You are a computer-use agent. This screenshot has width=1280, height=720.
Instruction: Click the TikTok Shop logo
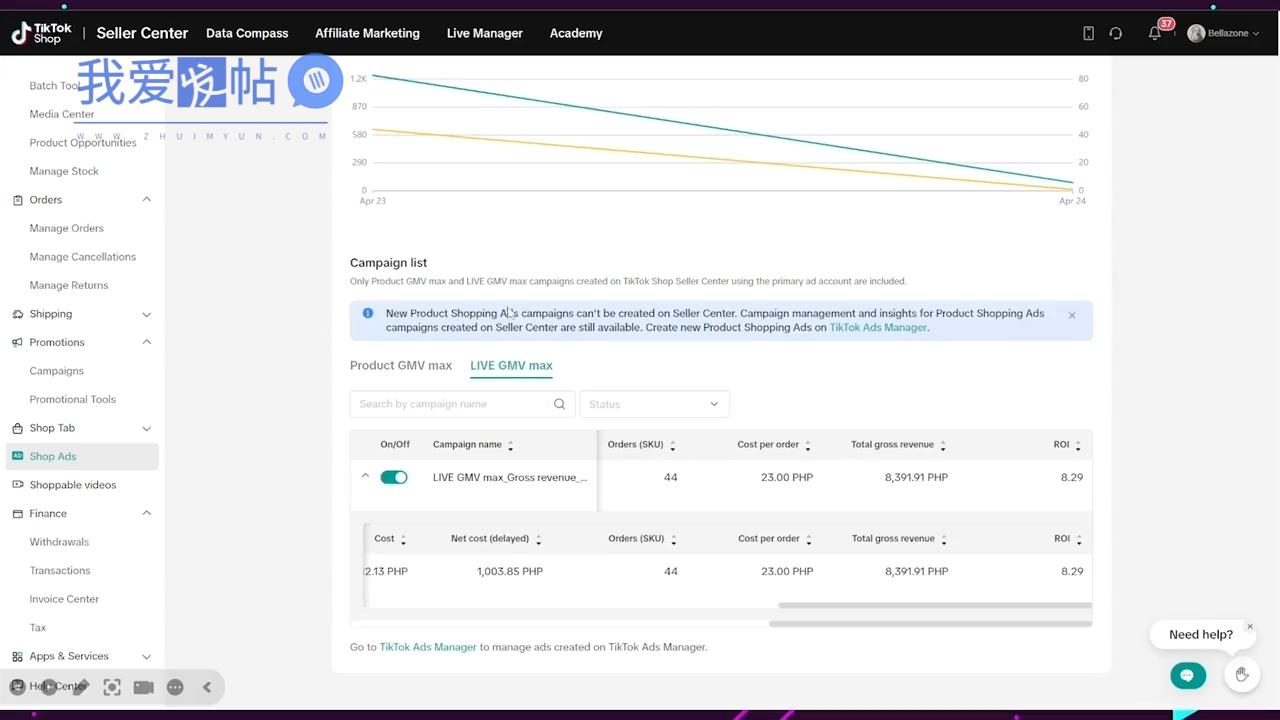click(x=42, y=33)
